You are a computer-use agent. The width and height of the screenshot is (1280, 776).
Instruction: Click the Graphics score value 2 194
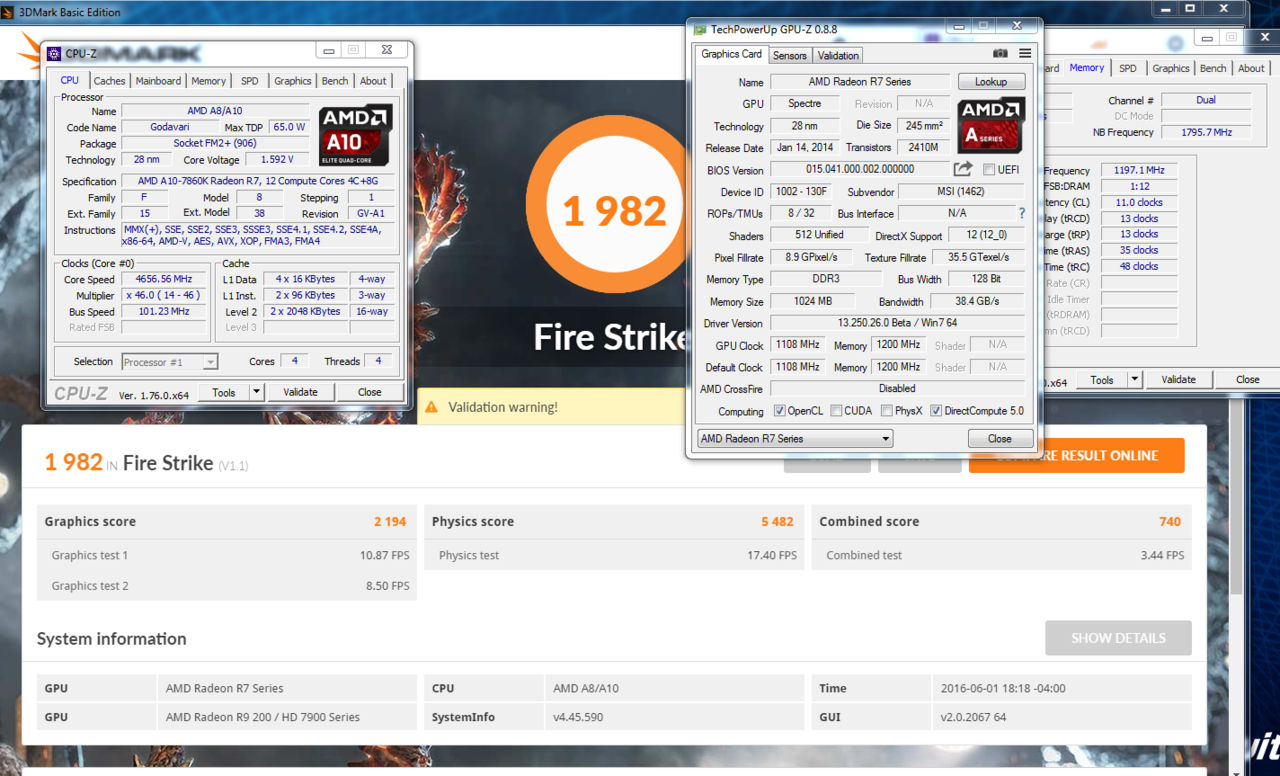click(390, 521)
